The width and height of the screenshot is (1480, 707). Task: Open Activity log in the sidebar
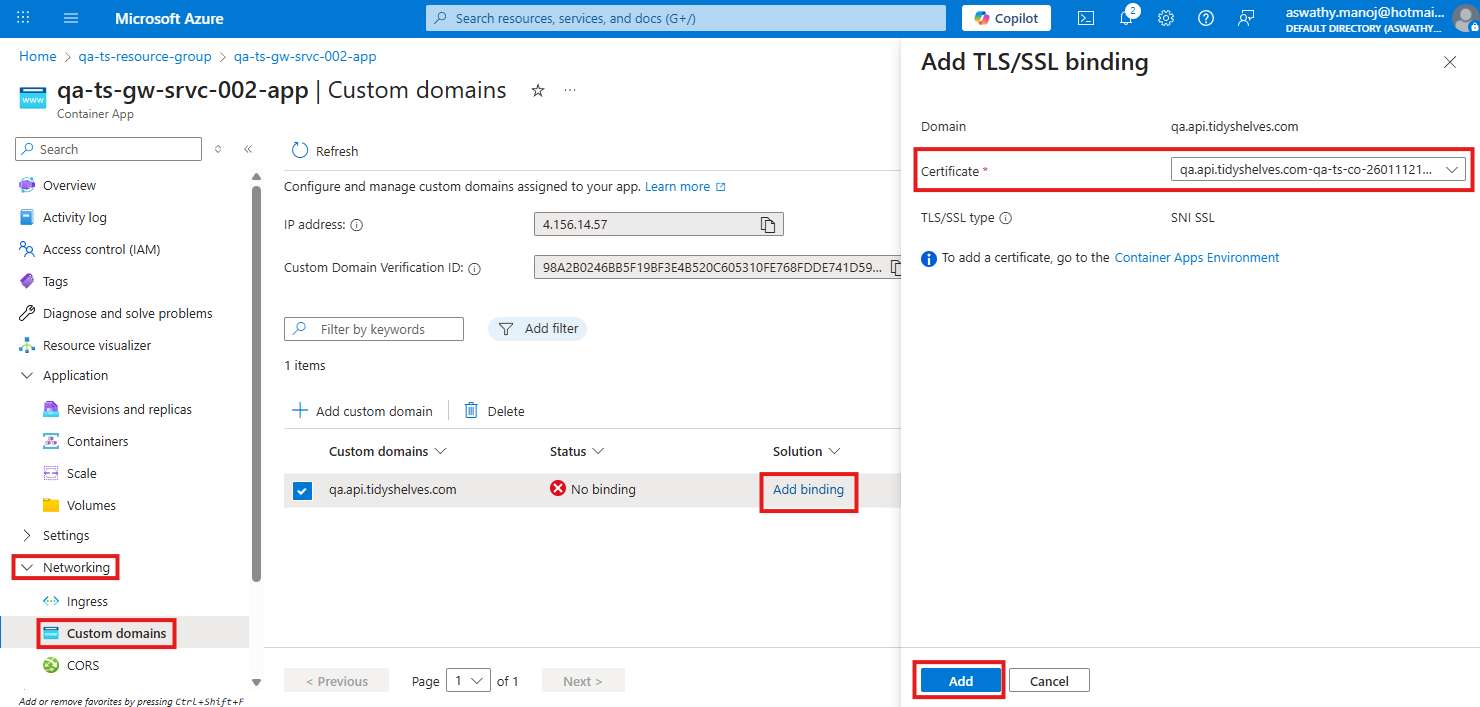click(74, 217)
